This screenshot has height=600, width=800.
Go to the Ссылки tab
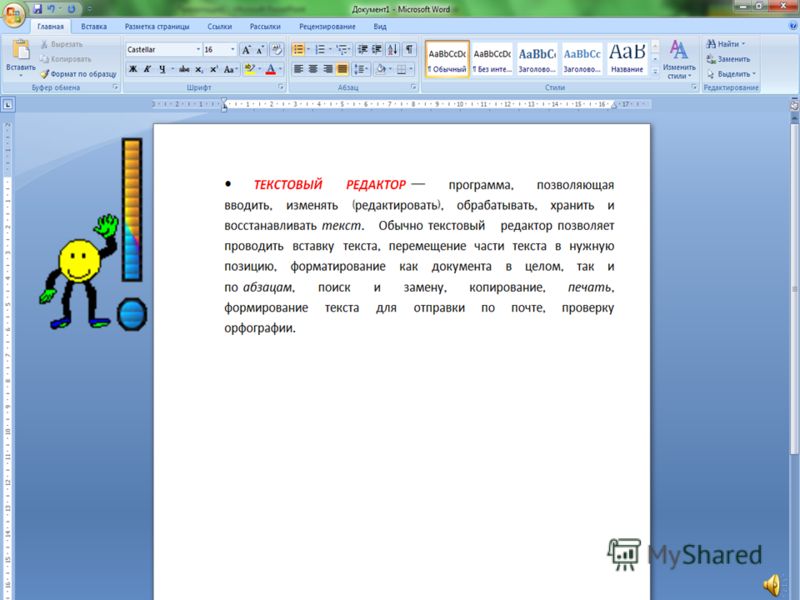[220, 27]
